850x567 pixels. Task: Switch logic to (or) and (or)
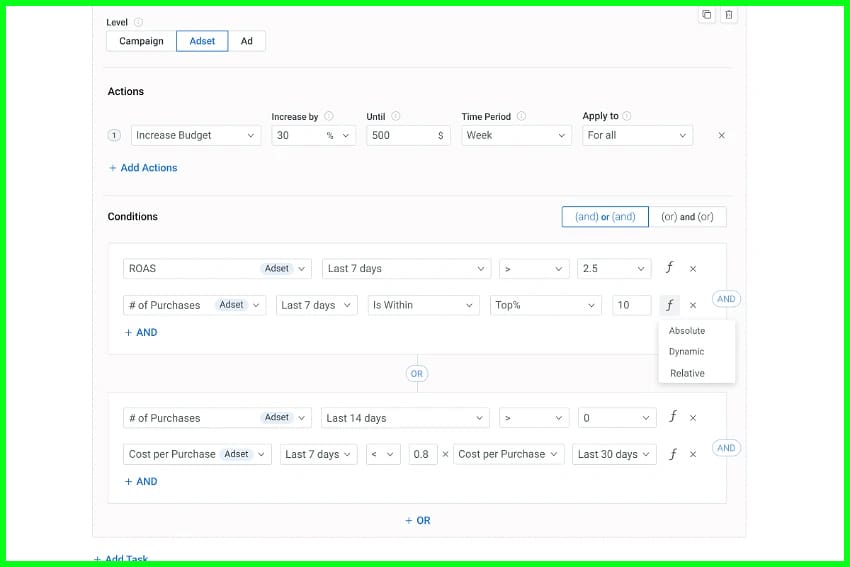687,217
